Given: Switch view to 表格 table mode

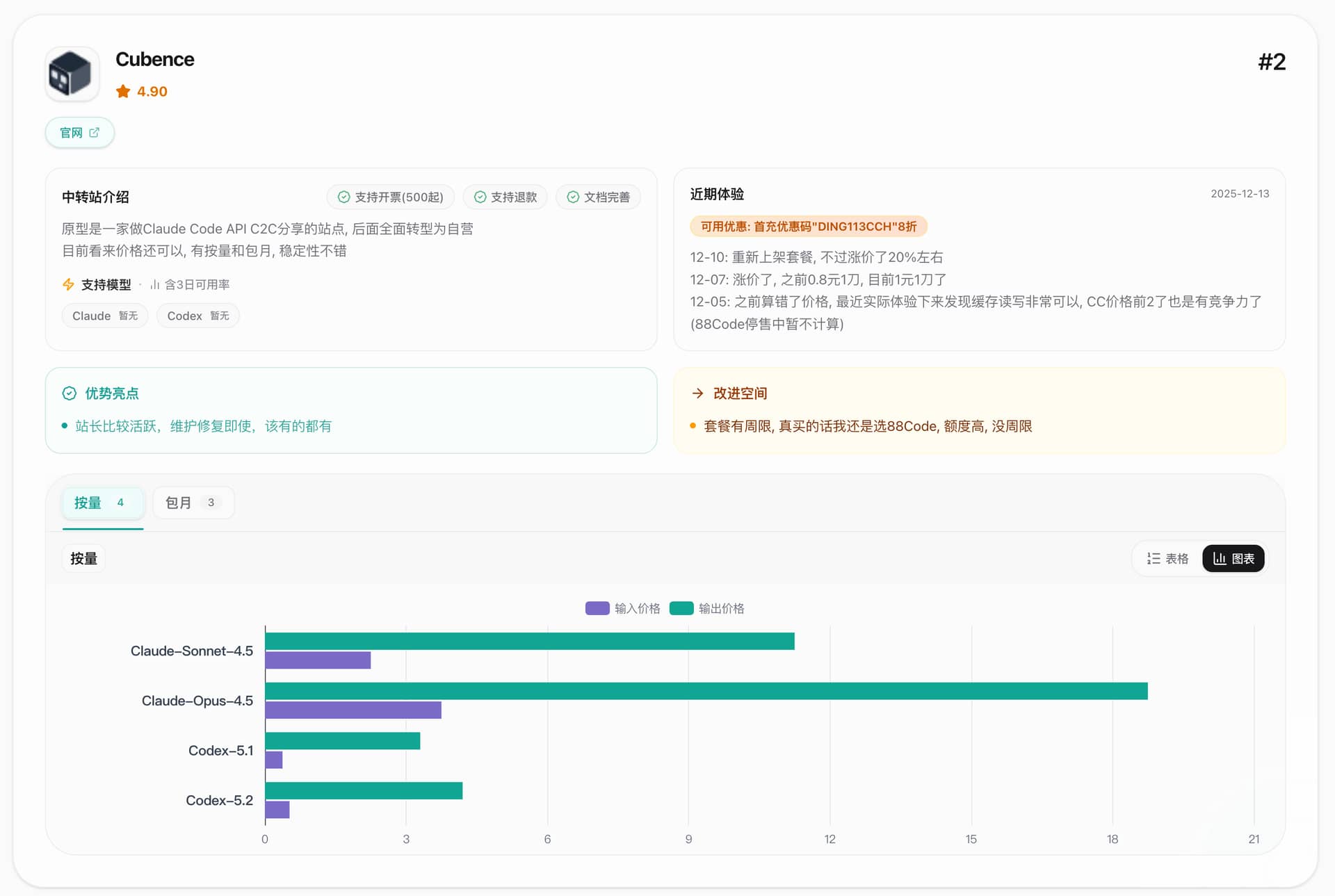Looking at the screenshot, I should point(1167,559).
